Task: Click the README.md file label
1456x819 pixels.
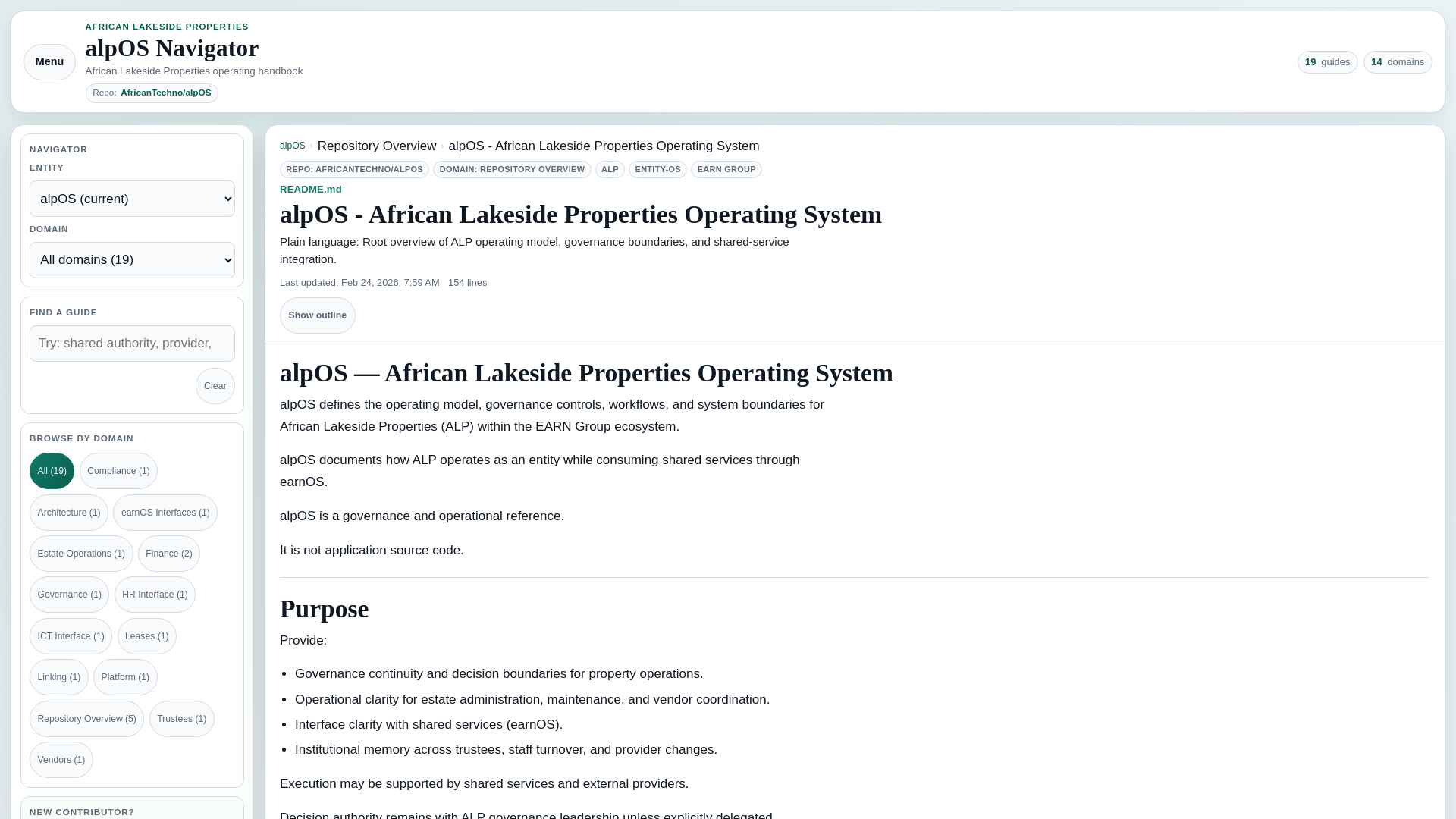Action: [311, 190]
